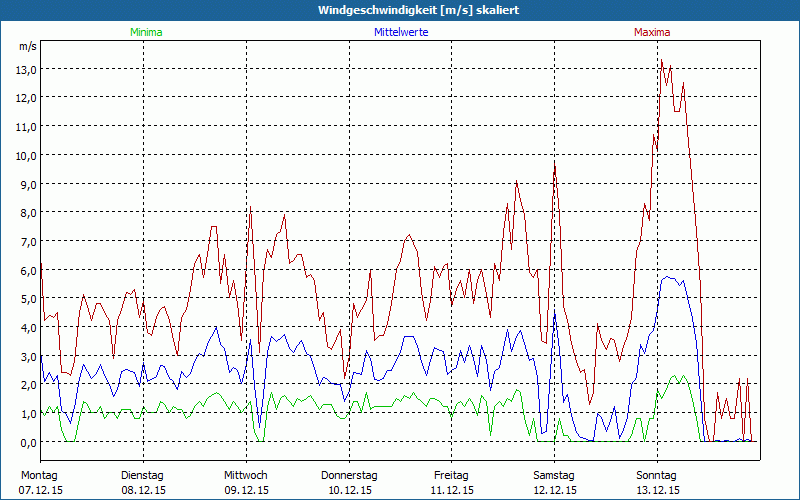
Task: Click the 11,0 y-axis value
Action: (x=26, y=127)
